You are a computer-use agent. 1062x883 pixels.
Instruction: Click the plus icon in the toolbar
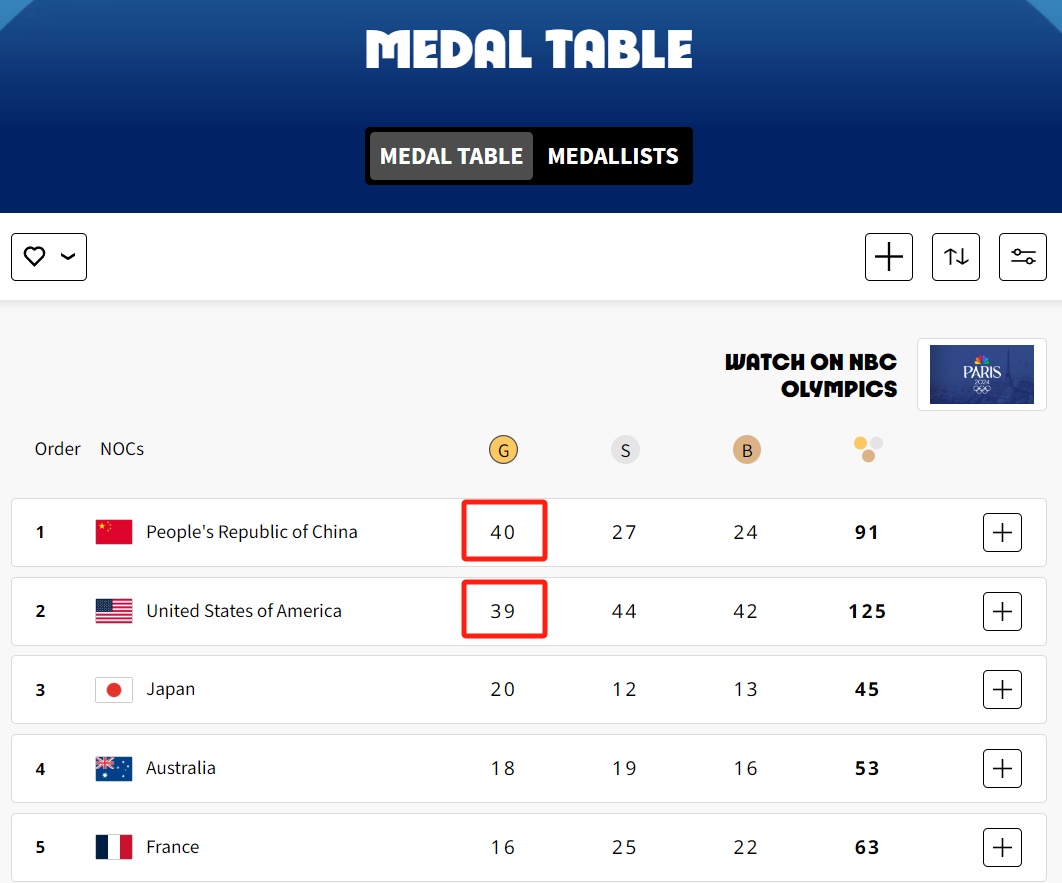pyautogui.click(x=888, y=257)
